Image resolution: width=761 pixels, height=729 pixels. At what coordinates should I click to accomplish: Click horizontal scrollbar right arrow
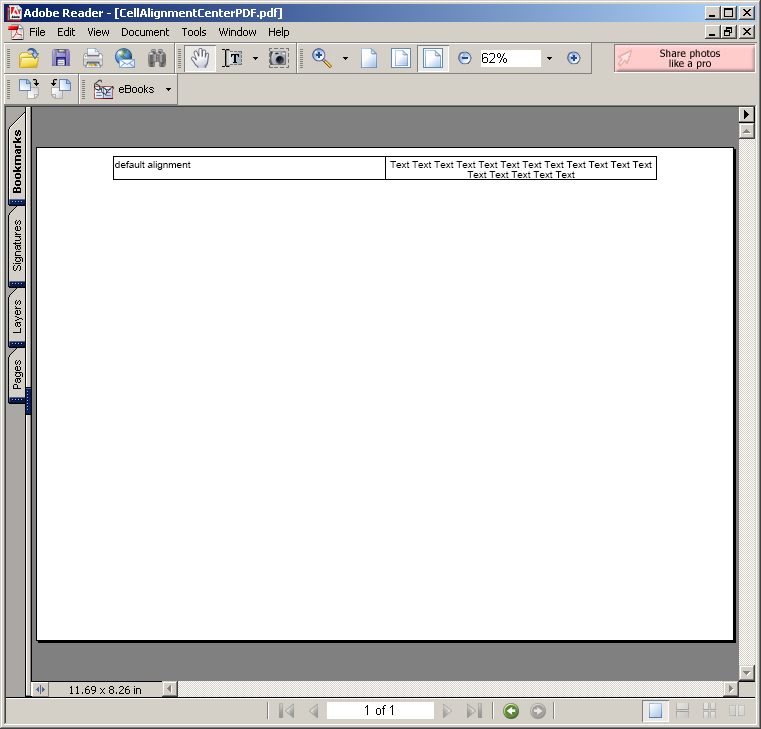[731, 689]
